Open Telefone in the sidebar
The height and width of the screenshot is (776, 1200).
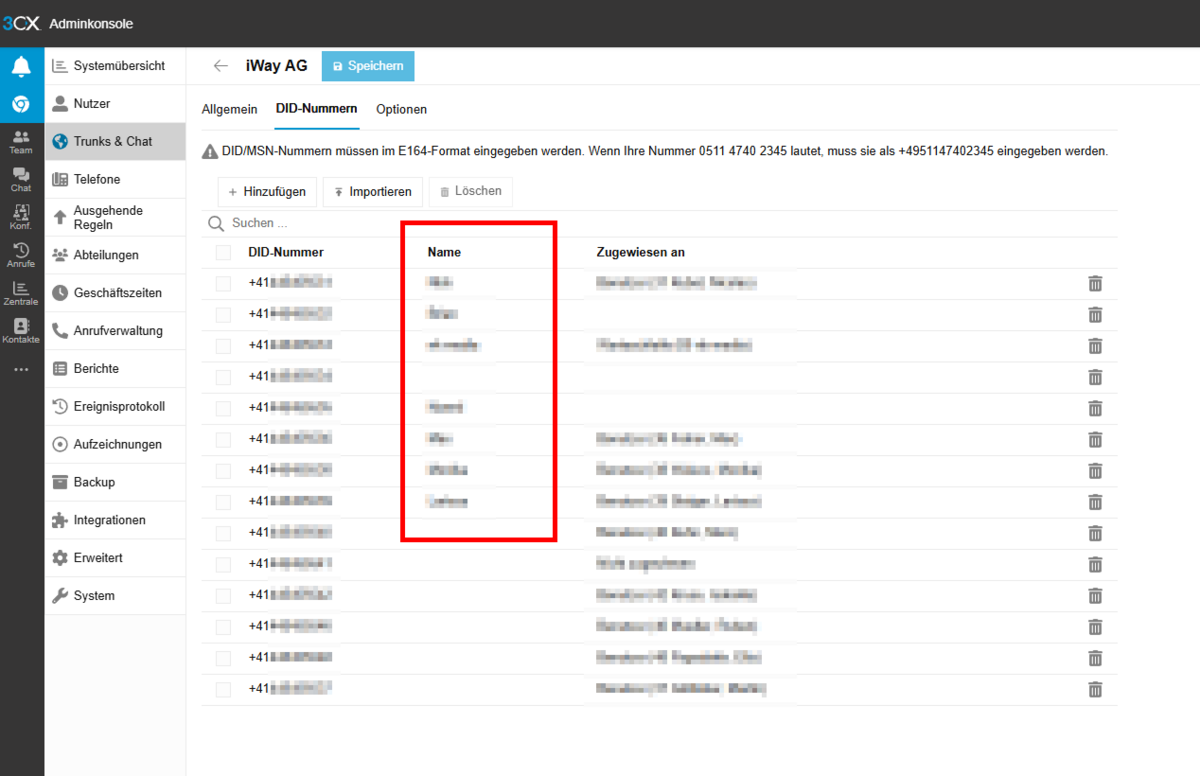point(115,180)
